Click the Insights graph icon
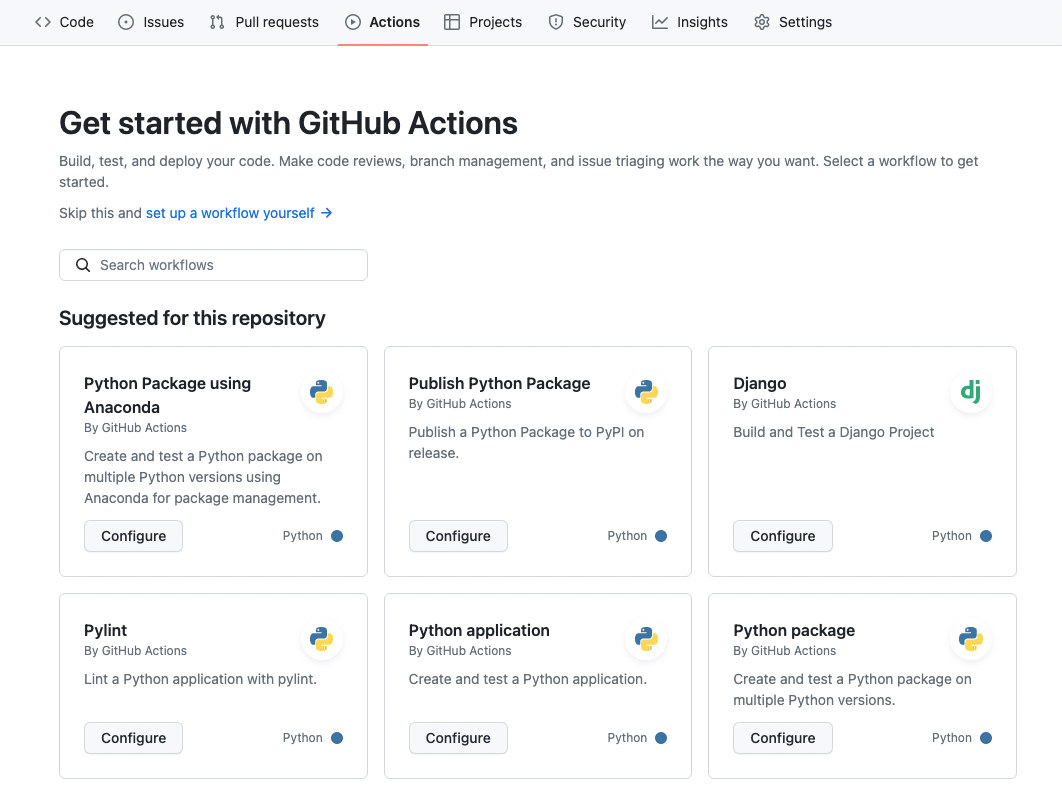Screen dimensions: 1062x796 click(660, 22)
